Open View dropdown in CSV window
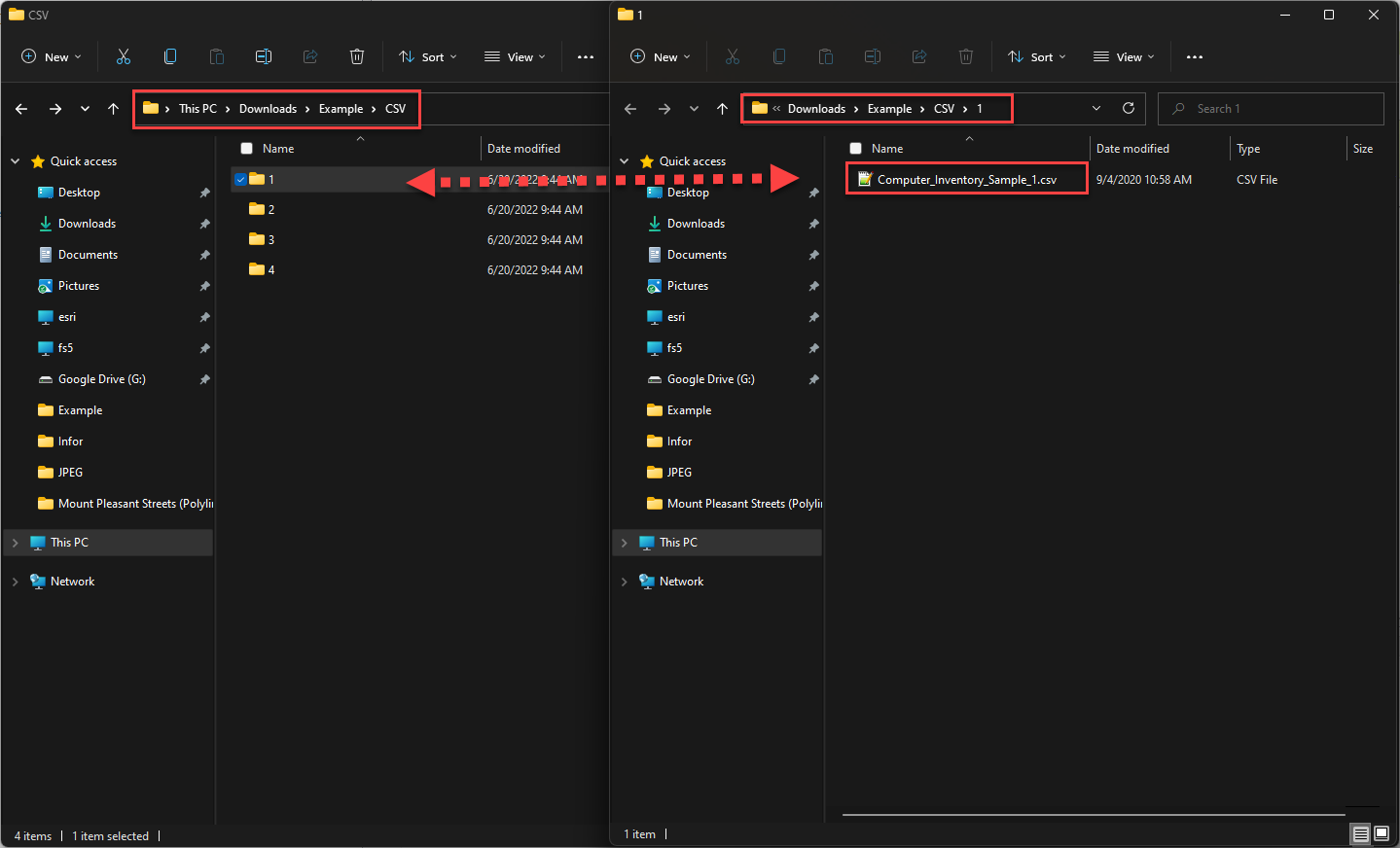1400x848 pixels. pos(515,56)
